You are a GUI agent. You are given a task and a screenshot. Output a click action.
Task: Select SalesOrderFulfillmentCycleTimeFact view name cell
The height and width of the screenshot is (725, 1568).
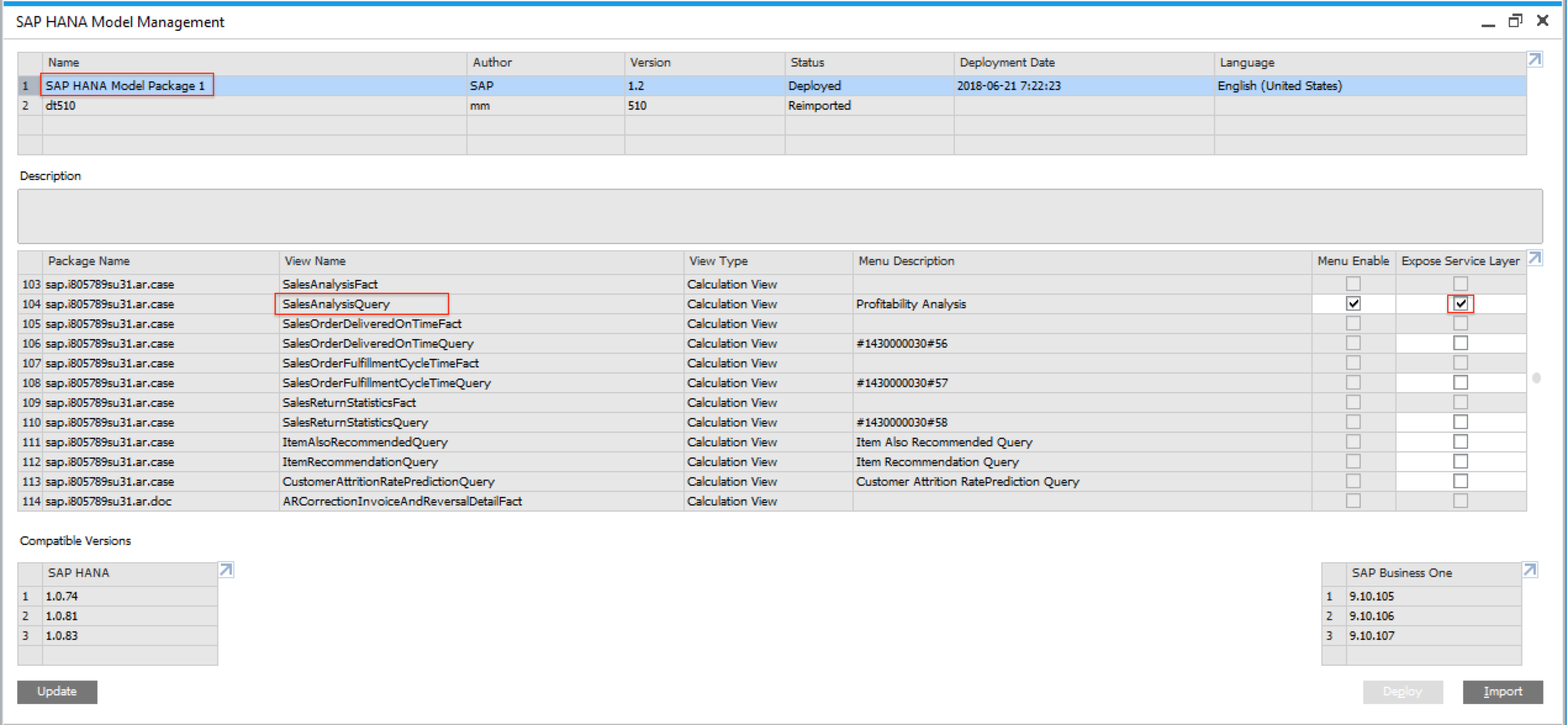[x=482, y=363]
